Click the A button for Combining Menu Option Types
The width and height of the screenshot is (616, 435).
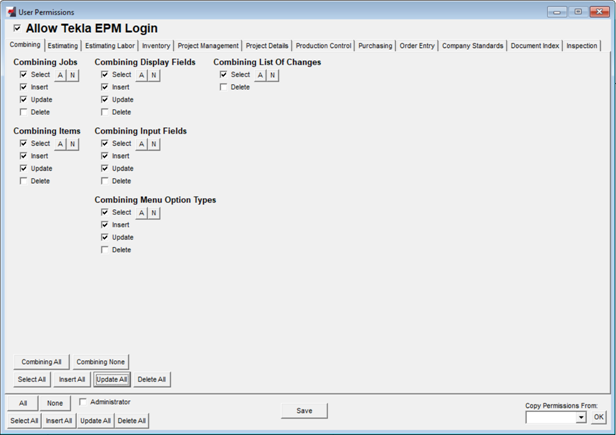point(141,213)
